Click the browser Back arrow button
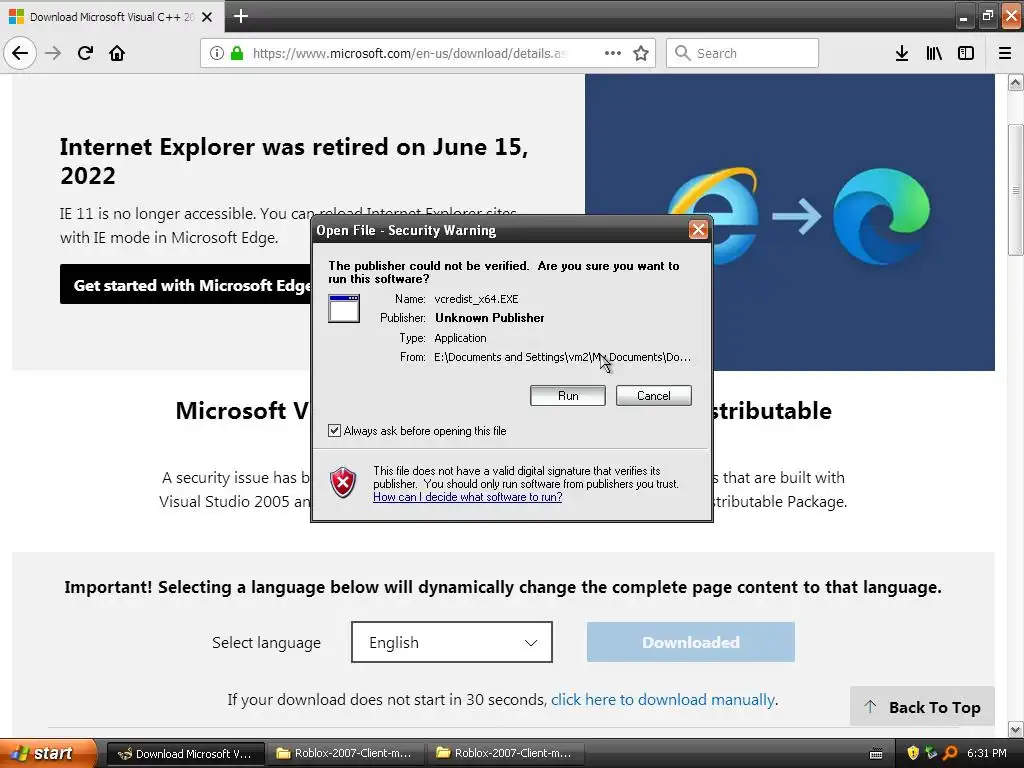The image size is (1024, 768). (20, 53)
